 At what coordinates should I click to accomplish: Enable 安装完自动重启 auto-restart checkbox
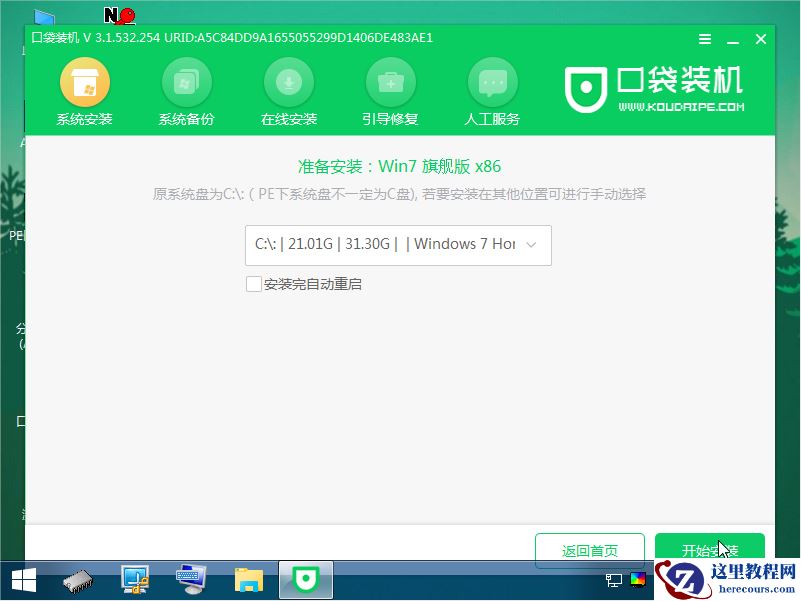point(254,284)
